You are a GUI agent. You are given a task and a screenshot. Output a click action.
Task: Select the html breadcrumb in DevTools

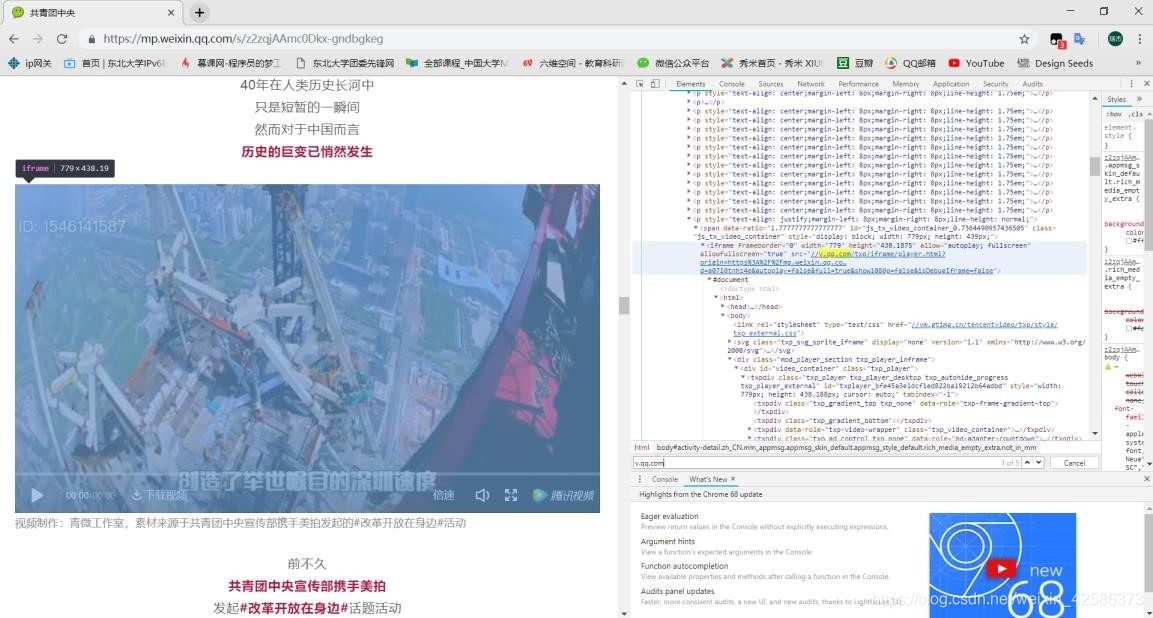pos(641,447)
